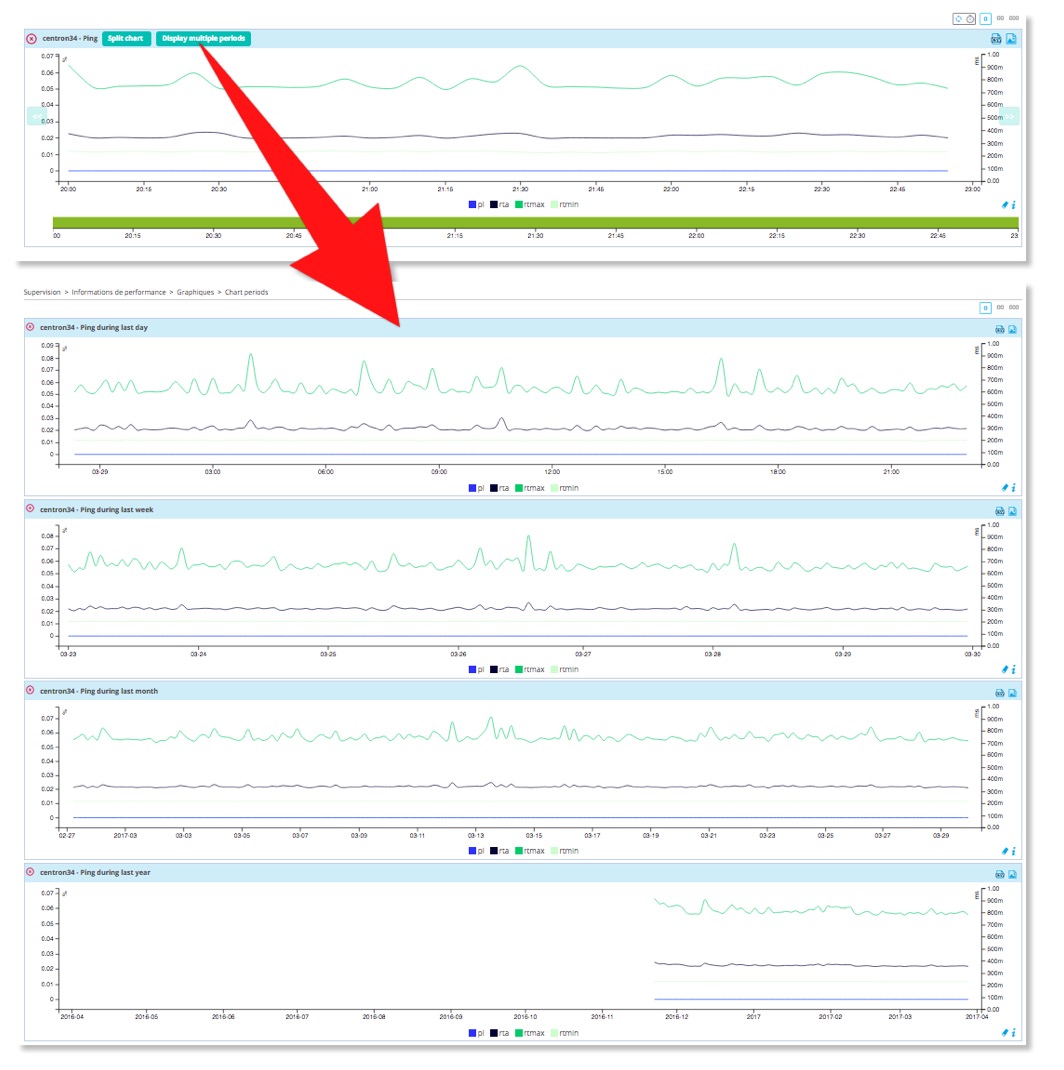Shift top chart period backward with << arrow
This screenshot has height=1070, width=1064.
pos(38,116)
